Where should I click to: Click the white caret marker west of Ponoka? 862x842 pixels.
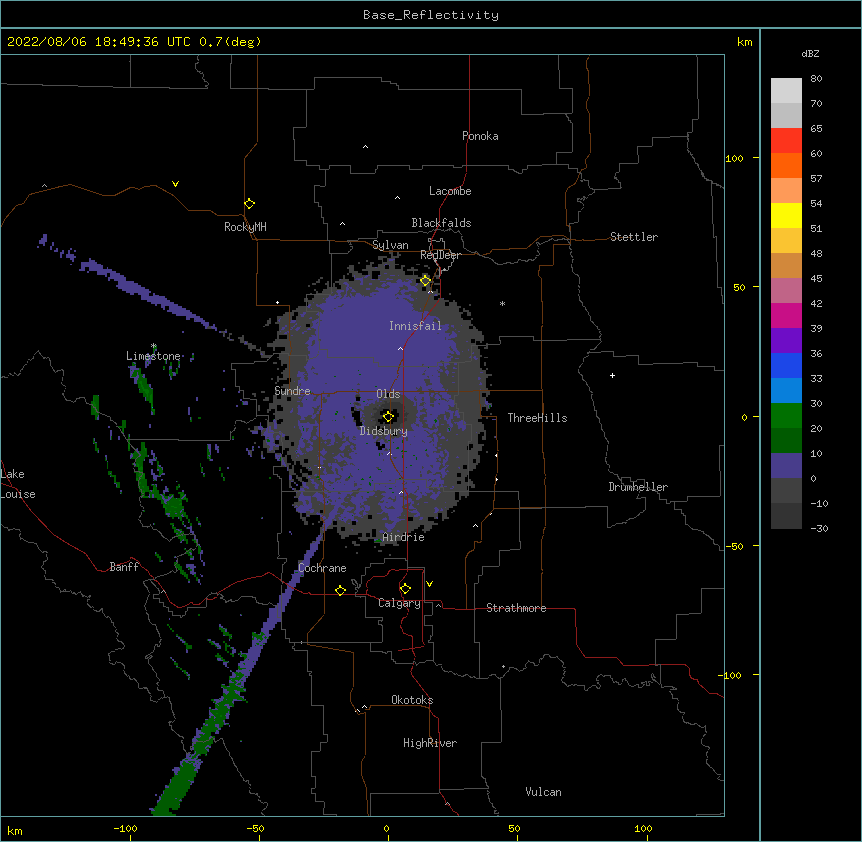[366, 147]
